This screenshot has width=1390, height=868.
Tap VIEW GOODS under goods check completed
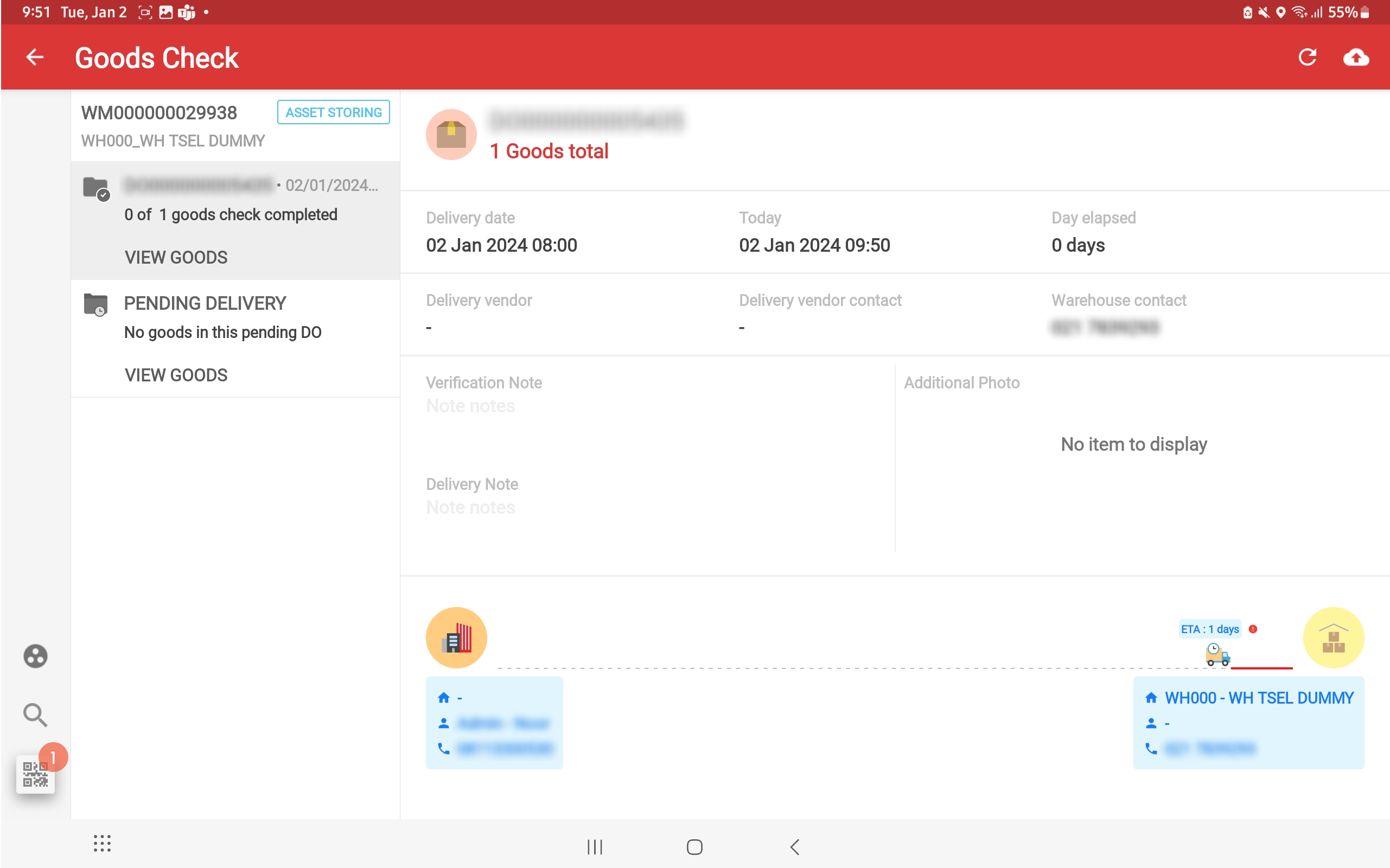(176, 257)
